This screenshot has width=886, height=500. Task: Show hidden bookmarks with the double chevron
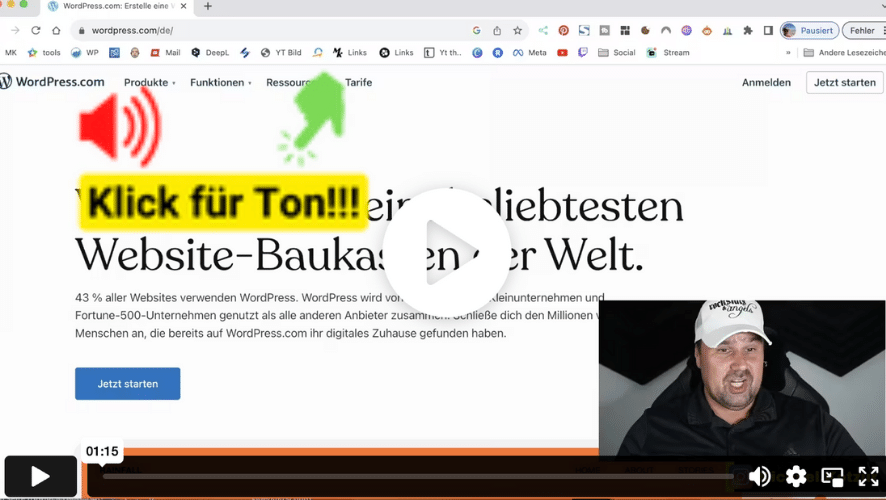[x=788, y=53]
